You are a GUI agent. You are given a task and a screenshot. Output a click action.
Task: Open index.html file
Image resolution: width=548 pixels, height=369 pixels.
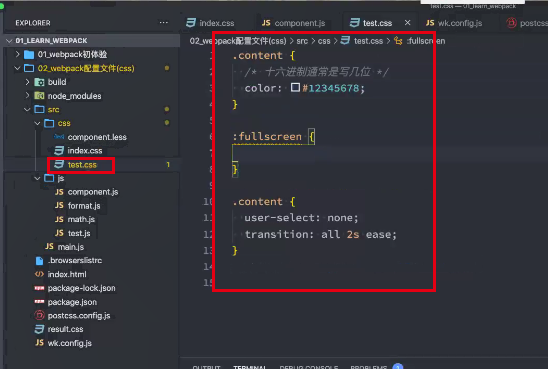(67, 274)
